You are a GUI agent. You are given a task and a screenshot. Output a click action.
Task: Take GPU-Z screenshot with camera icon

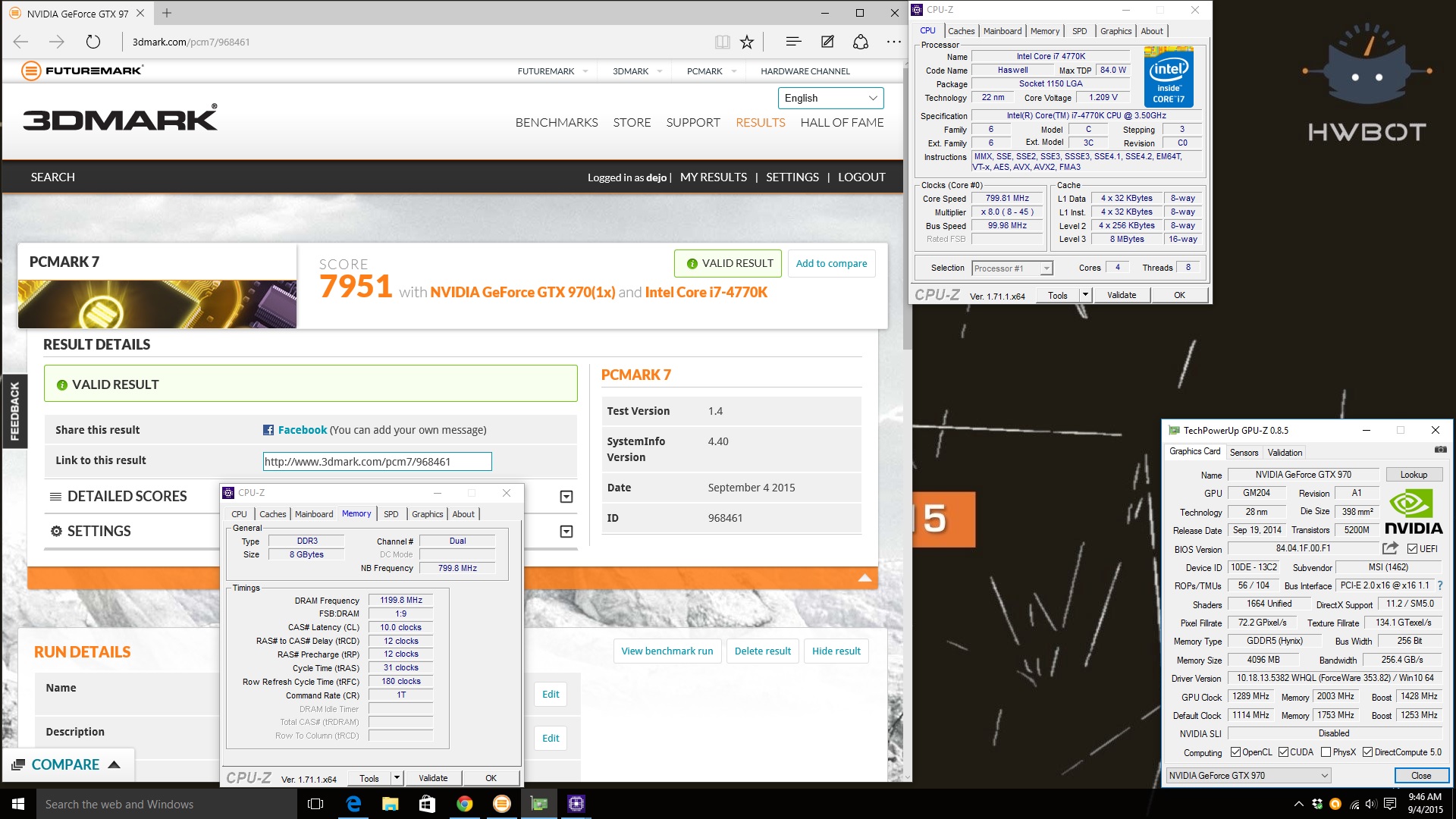pos(1440,450)
